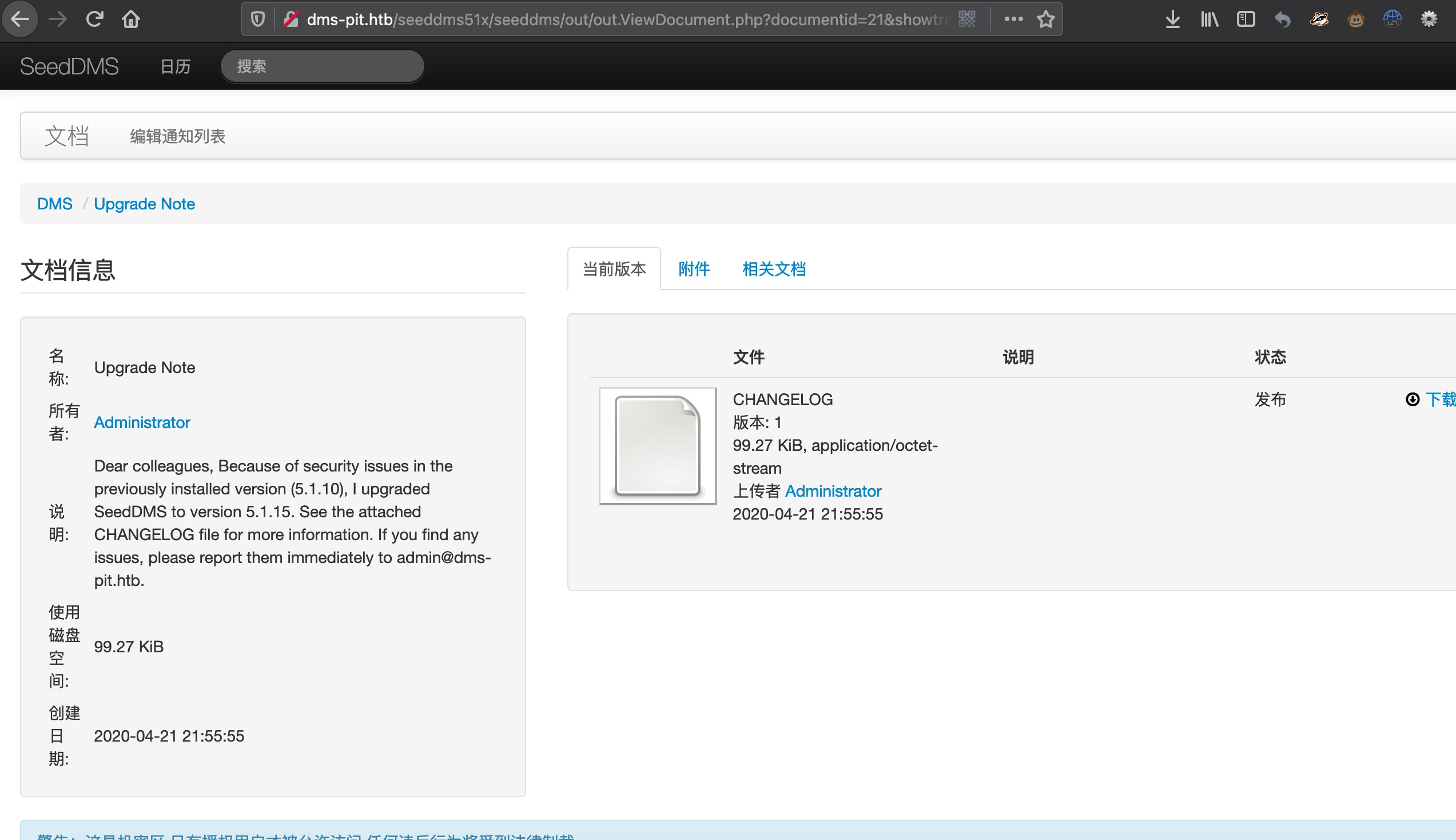
Task: Open page actions three-dots menu
Action: coord(1013,19)
